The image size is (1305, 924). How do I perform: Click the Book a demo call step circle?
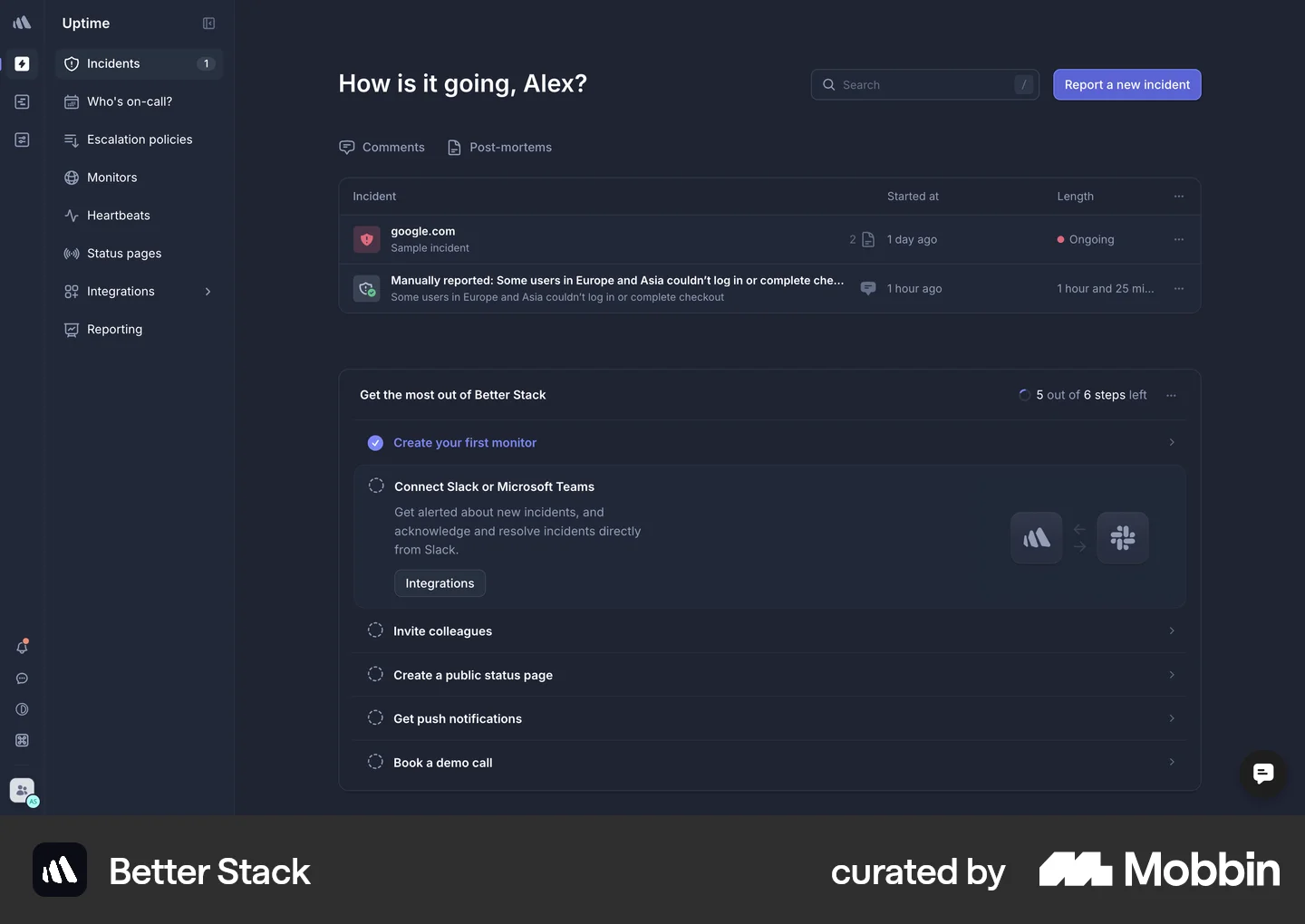pyautogui.click(x=375, y=762)
